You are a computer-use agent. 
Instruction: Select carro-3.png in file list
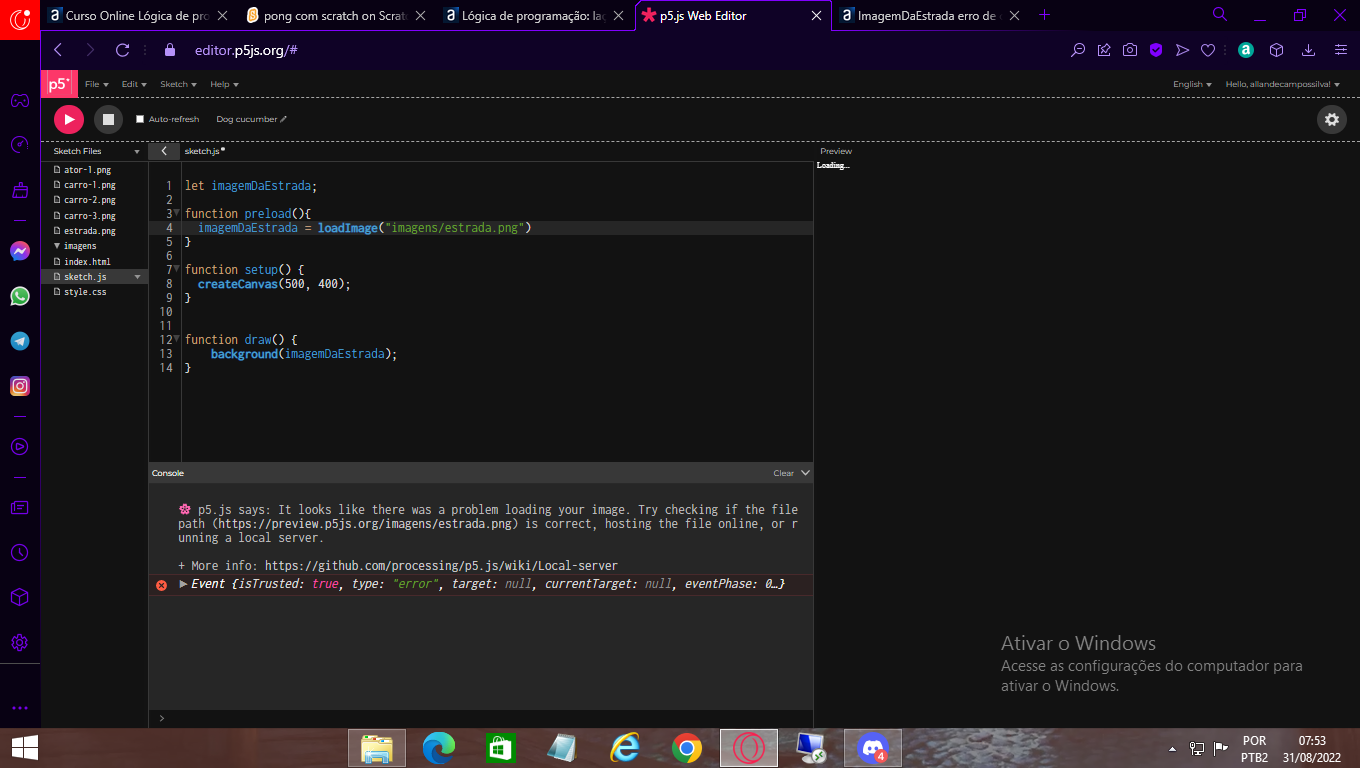(x=89, y=216)
